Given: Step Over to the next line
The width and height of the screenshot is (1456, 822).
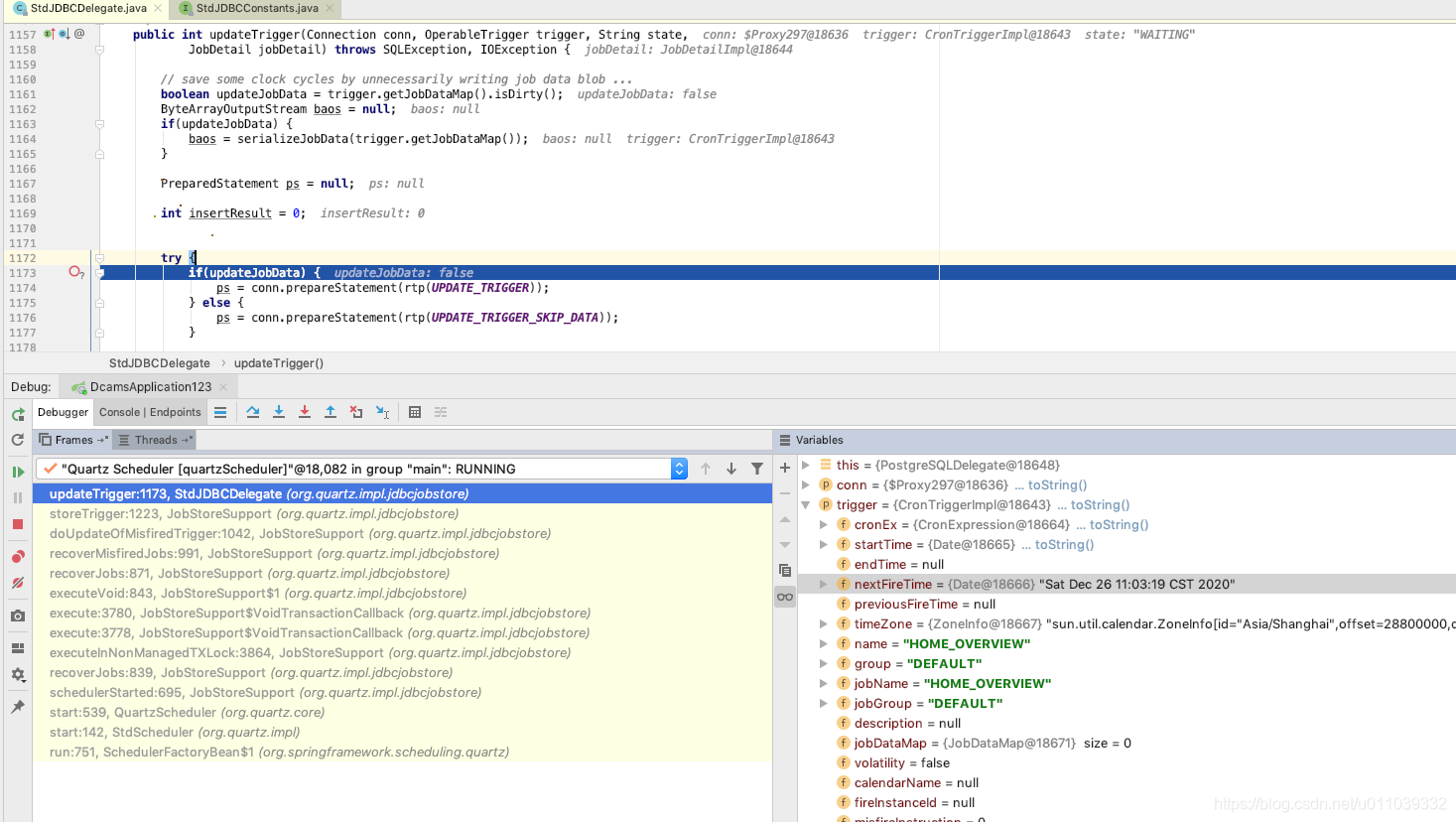Looking at the screenshot, I should (253, 412).
